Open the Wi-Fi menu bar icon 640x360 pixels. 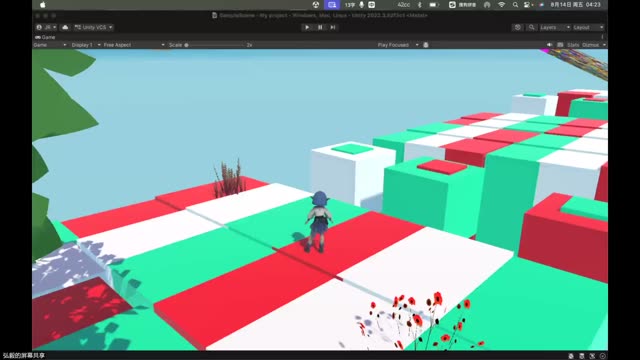pos(501,5)
